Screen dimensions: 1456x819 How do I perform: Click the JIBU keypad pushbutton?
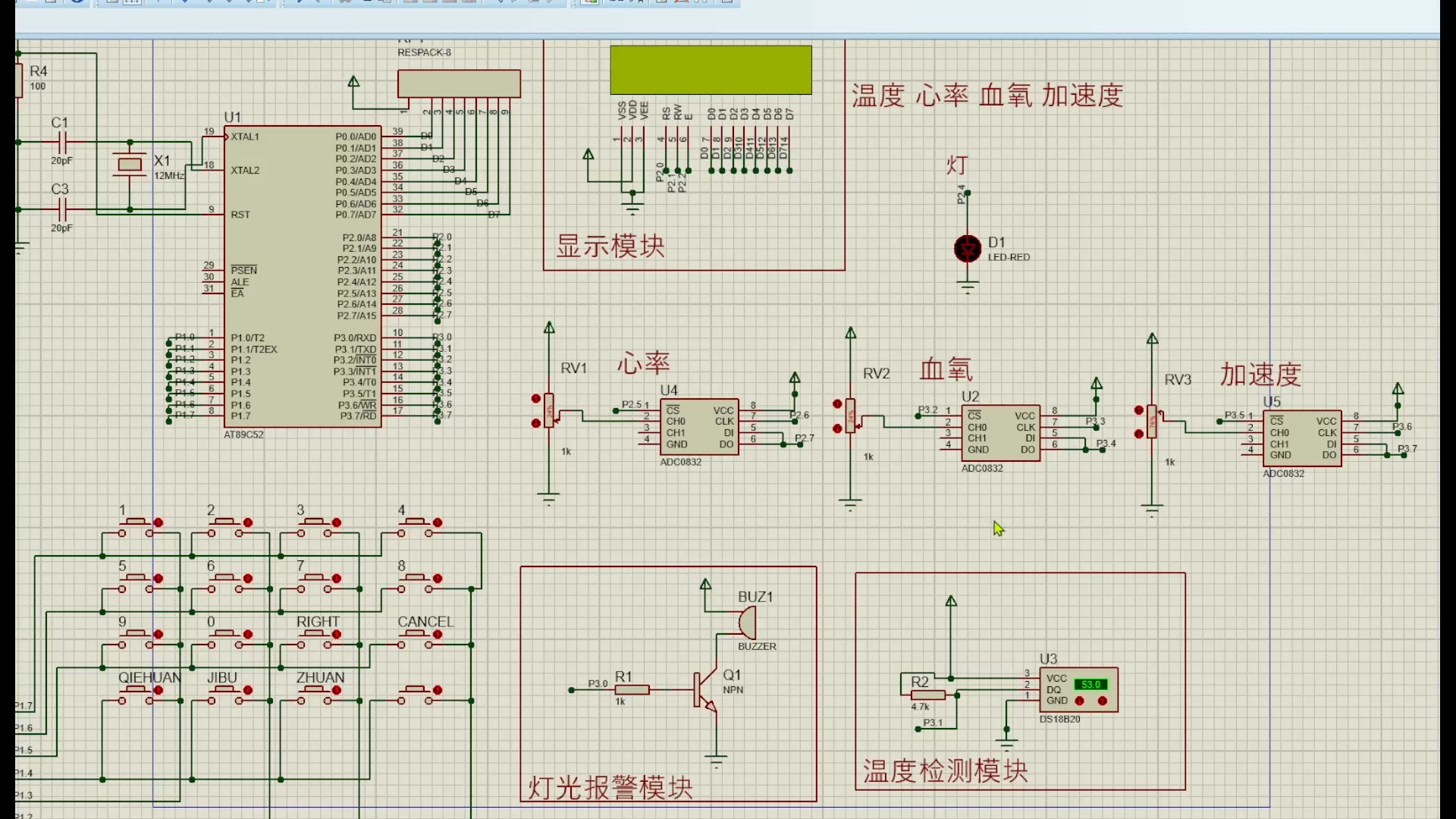[x=225, y=695]
